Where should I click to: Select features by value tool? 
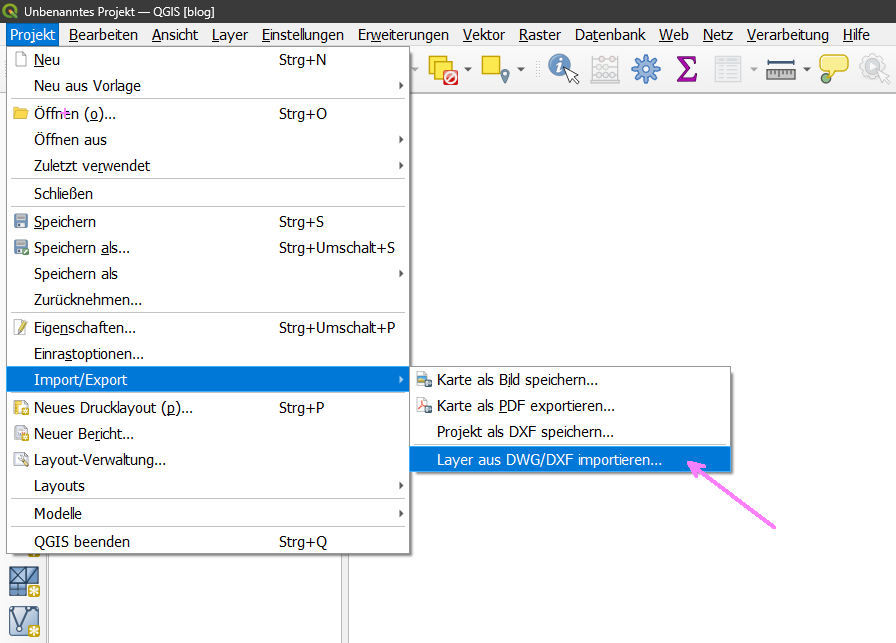[491, 68]
